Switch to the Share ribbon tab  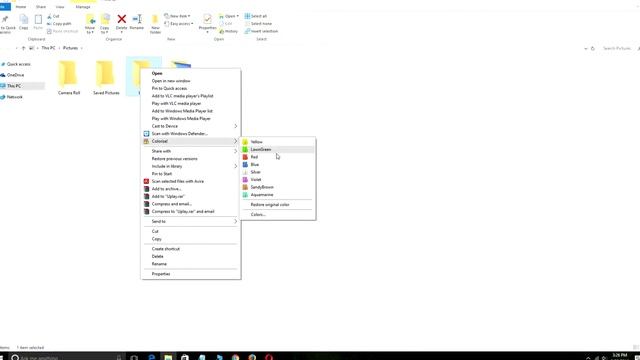tap(41, 7)
